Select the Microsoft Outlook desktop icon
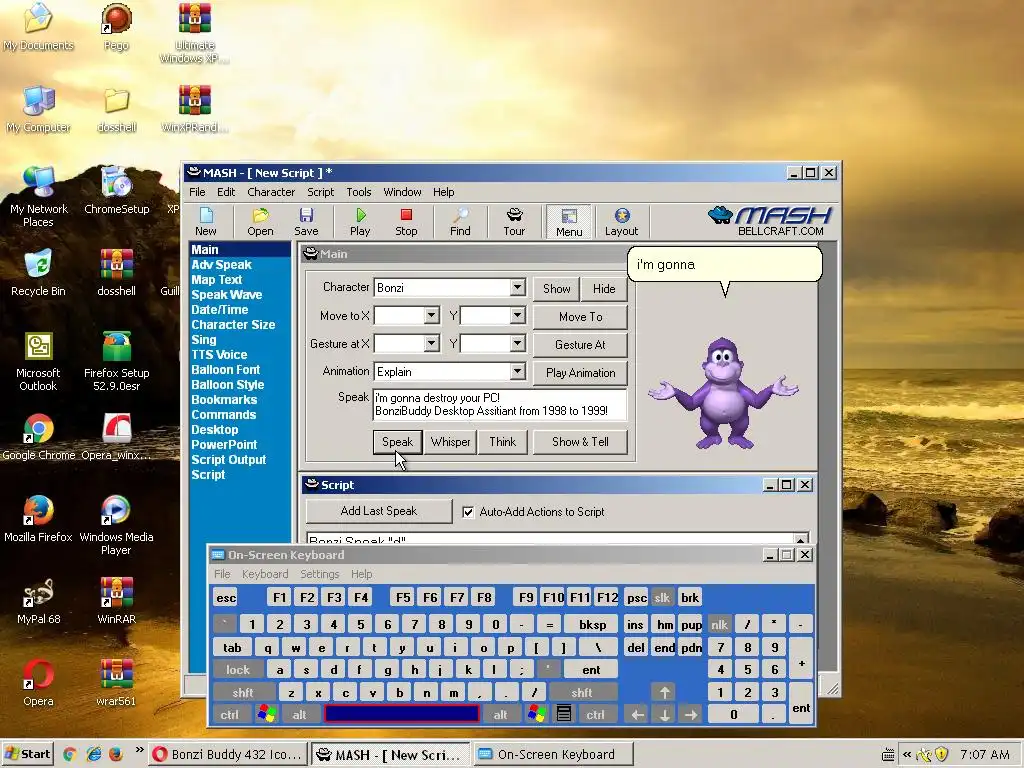 pos(38,361)
